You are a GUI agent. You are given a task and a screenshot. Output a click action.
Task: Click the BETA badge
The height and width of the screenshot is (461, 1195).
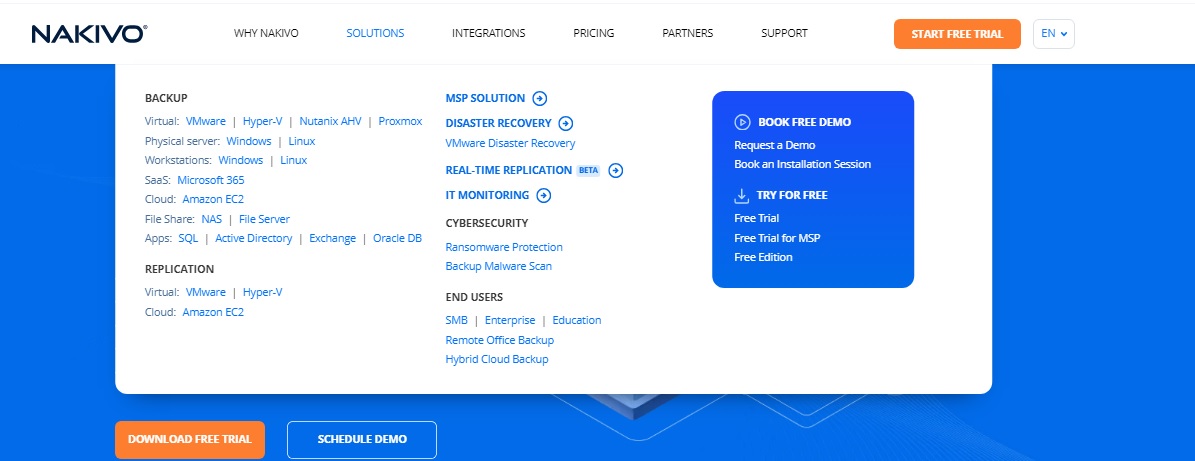pos(588,171)
